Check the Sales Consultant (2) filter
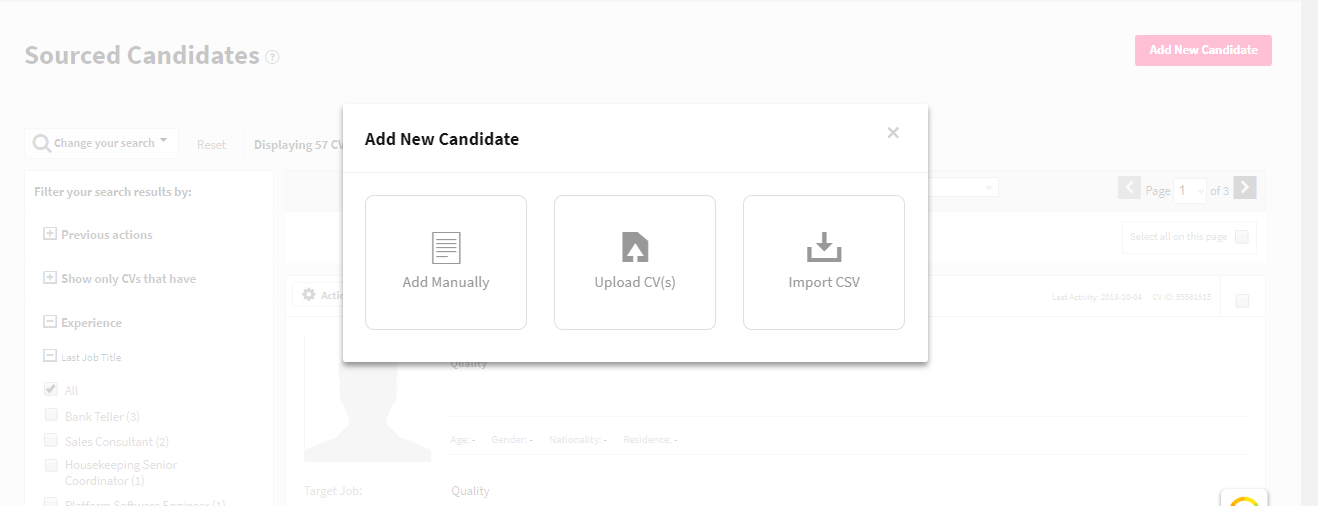Viewport: 1318px width, 506px height. [51, 440]
